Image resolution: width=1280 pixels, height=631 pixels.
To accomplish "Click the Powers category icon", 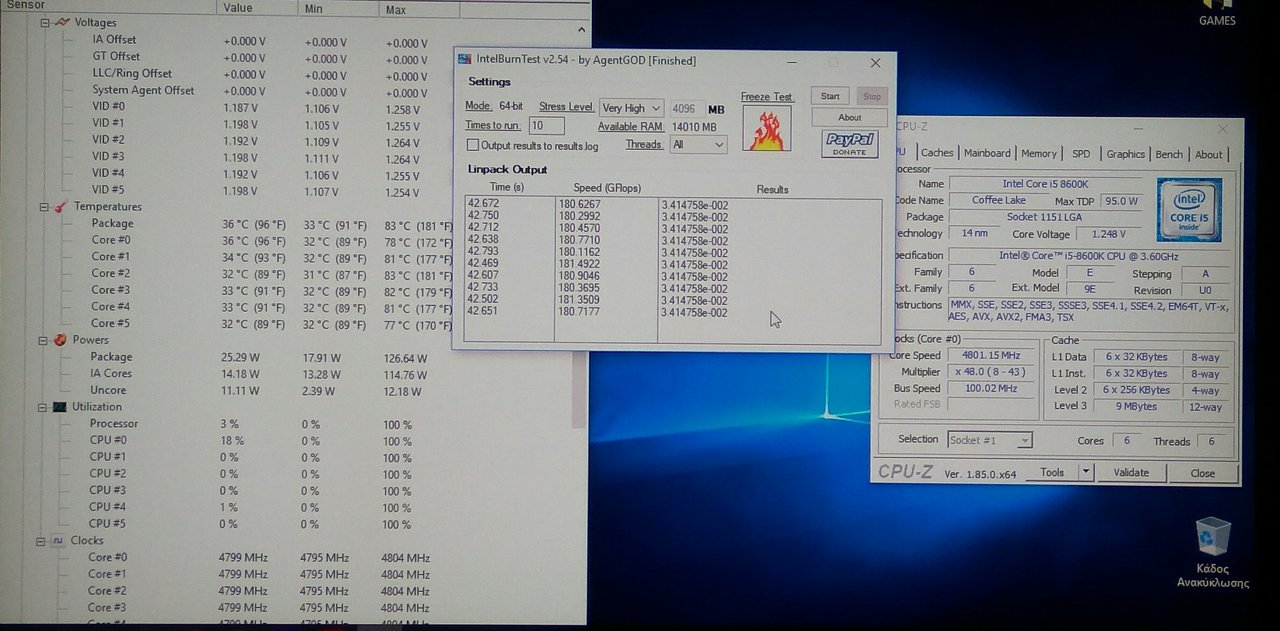I will 60,340.
